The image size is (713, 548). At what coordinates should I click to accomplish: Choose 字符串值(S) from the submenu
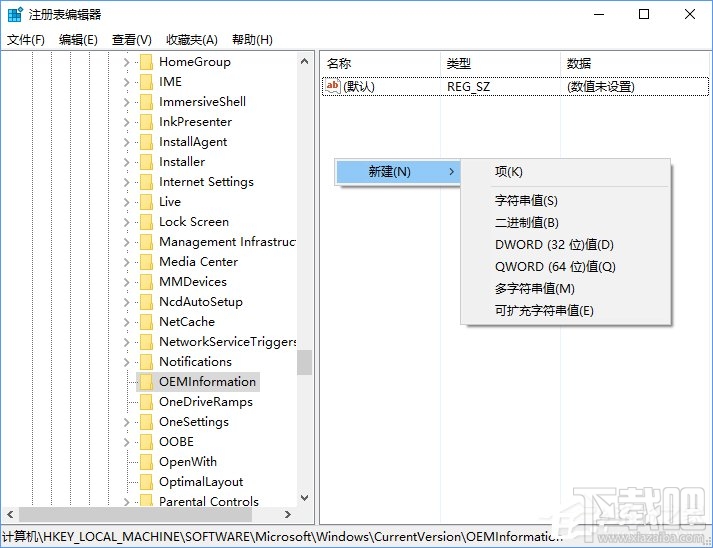(x=566, y=201)
